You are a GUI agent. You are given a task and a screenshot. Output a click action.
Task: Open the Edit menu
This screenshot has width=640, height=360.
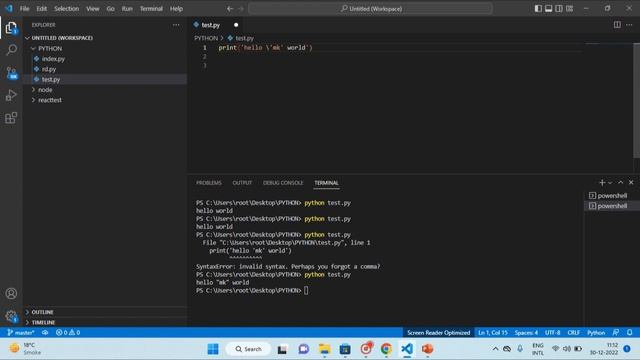(x=42, y=9)
